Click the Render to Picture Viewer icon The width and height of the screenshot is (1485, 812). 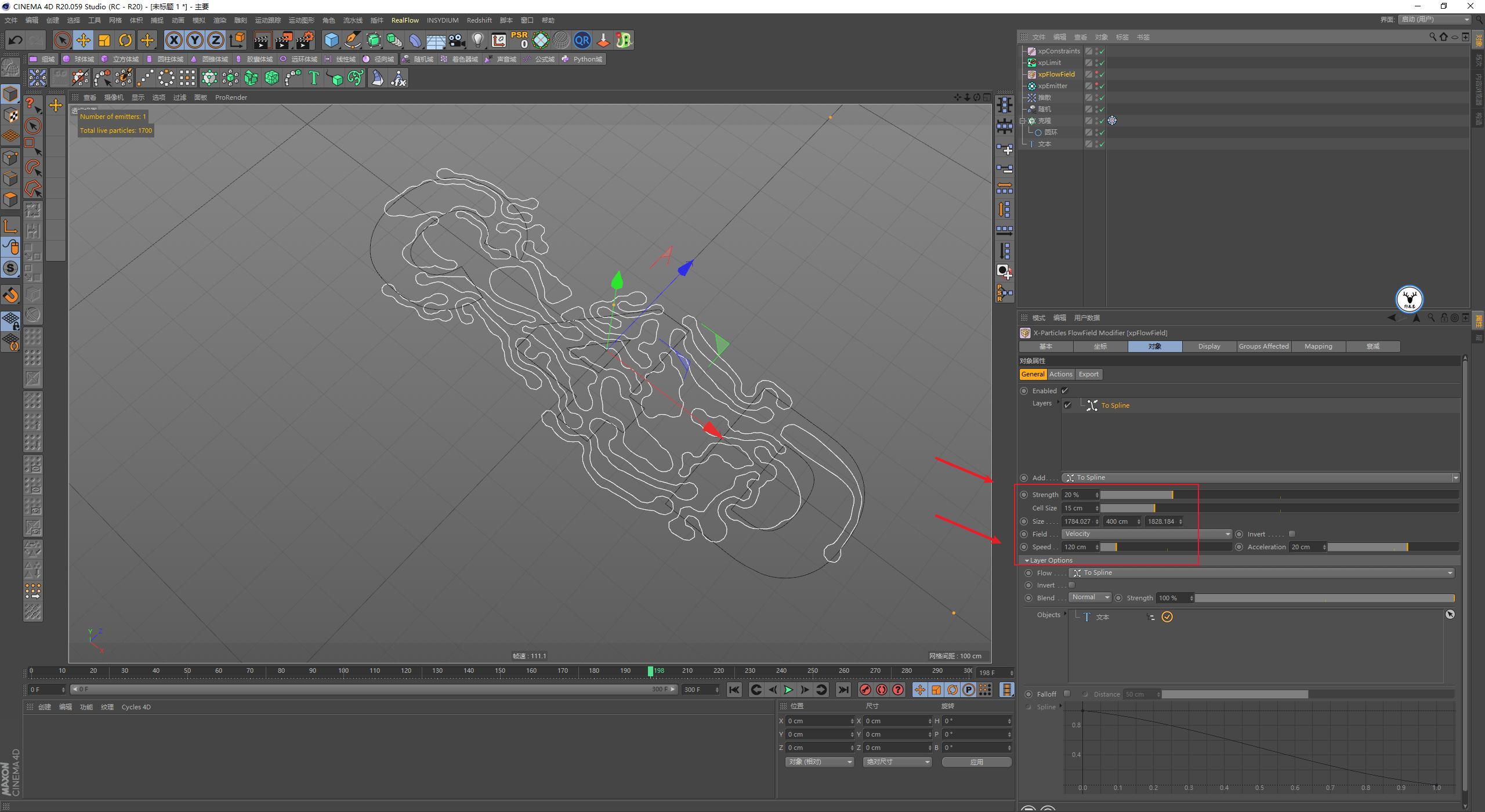coord(284,40)
